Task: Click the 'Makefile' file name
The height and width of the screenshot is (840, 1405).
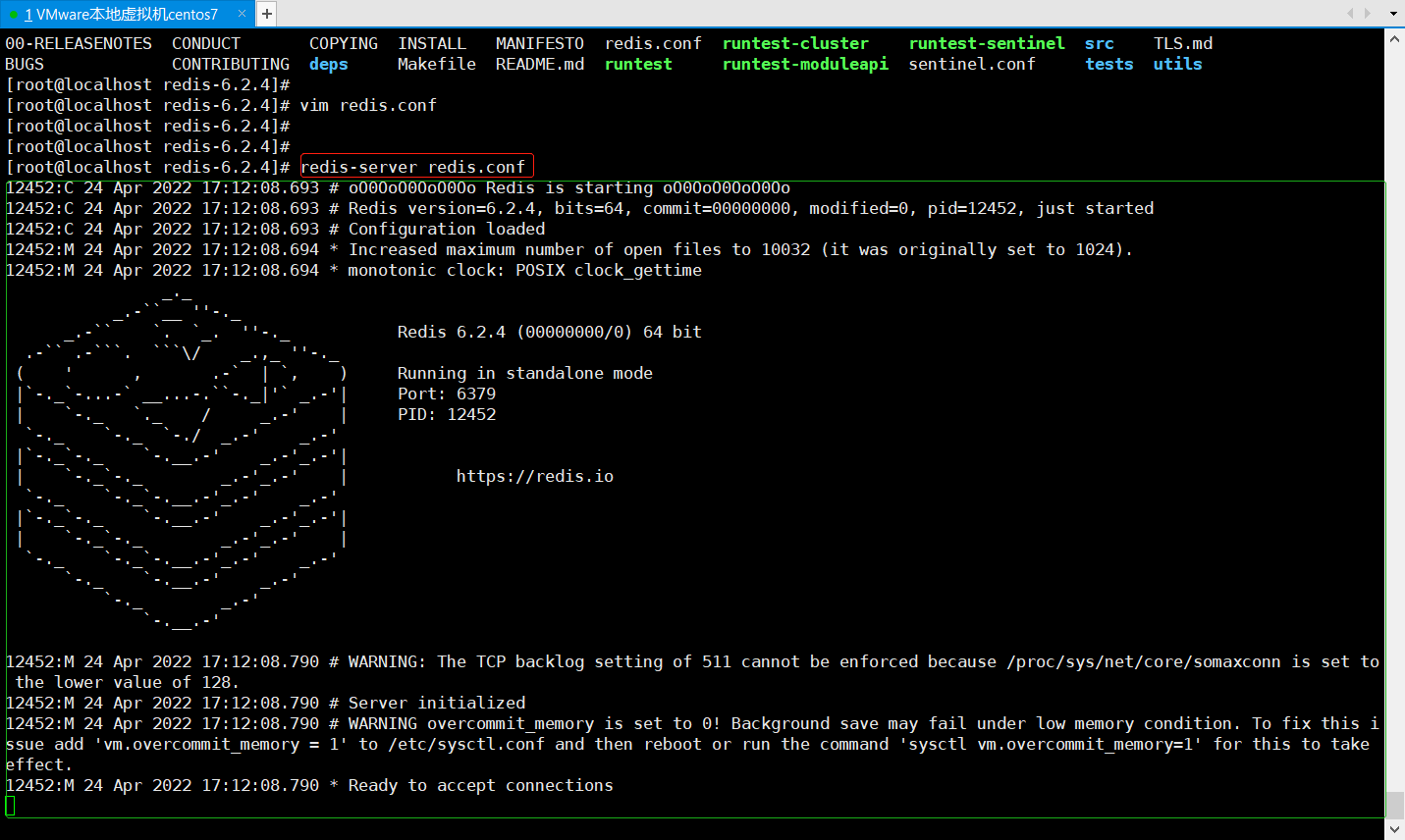Action: pos(437,64)
